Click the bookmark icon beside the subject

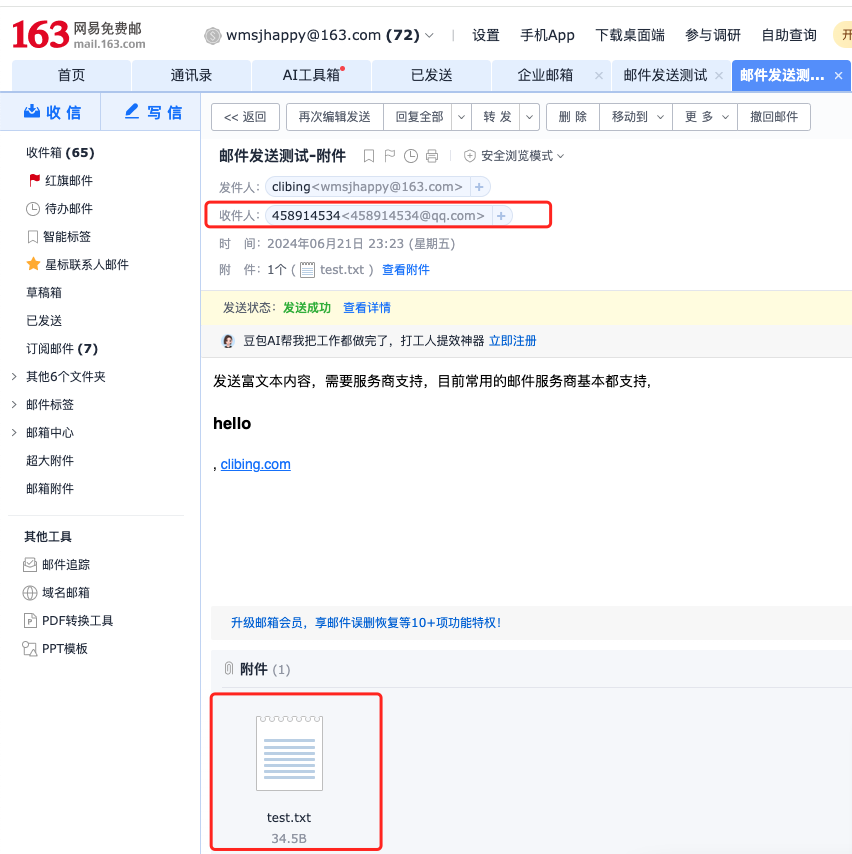[369, 156]
